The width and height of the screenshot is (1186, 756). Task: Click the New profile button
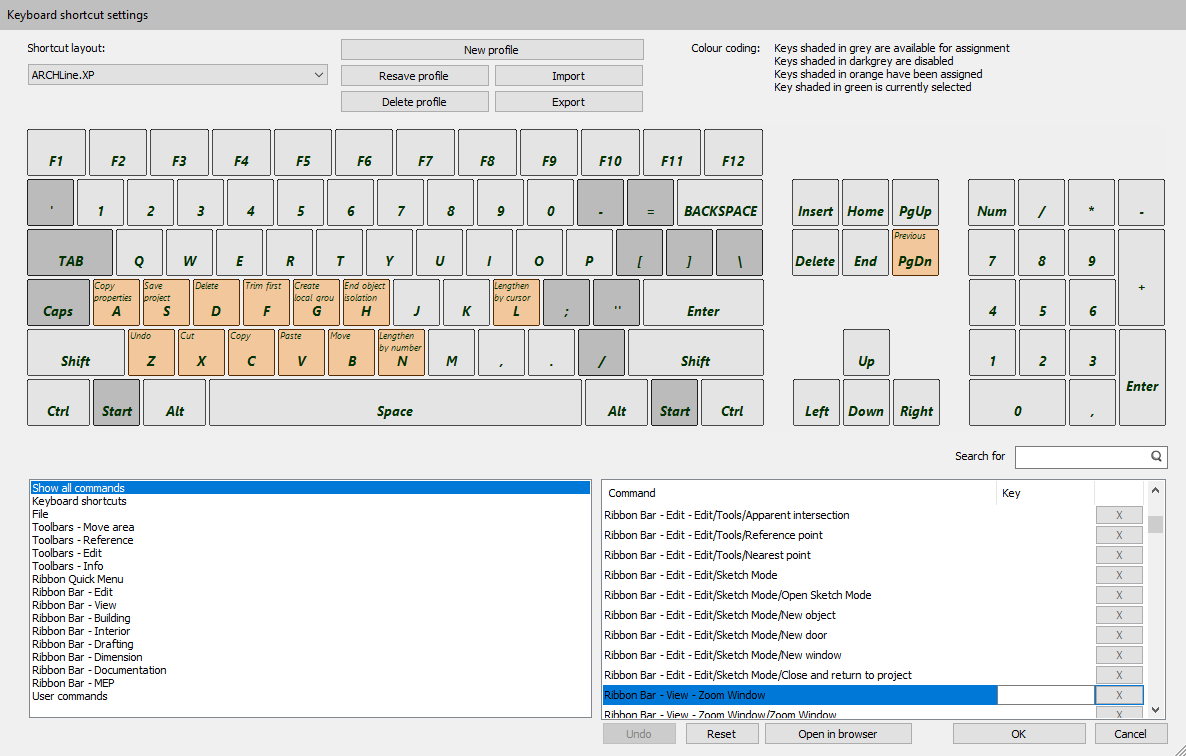(x=492, y=50)
